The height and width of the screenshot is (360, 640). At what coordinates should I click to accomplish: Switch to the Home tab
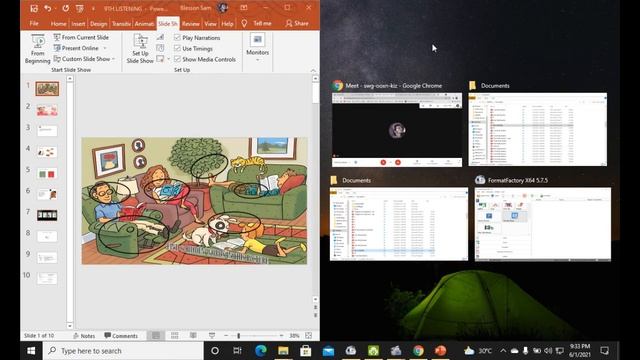pyautogui.click(x=58, y=24)
